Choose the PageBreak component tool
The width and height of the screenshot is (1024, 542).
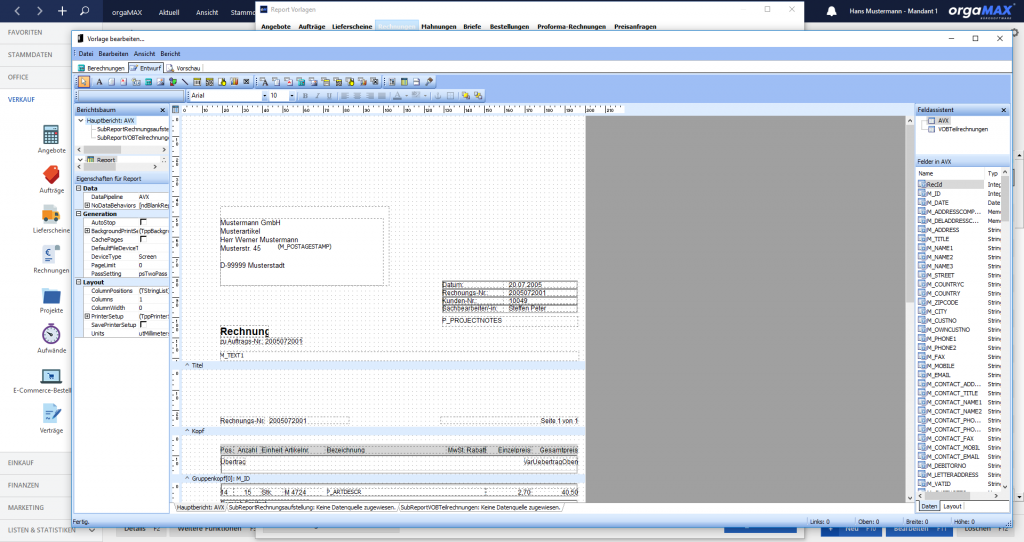(417, 82)
